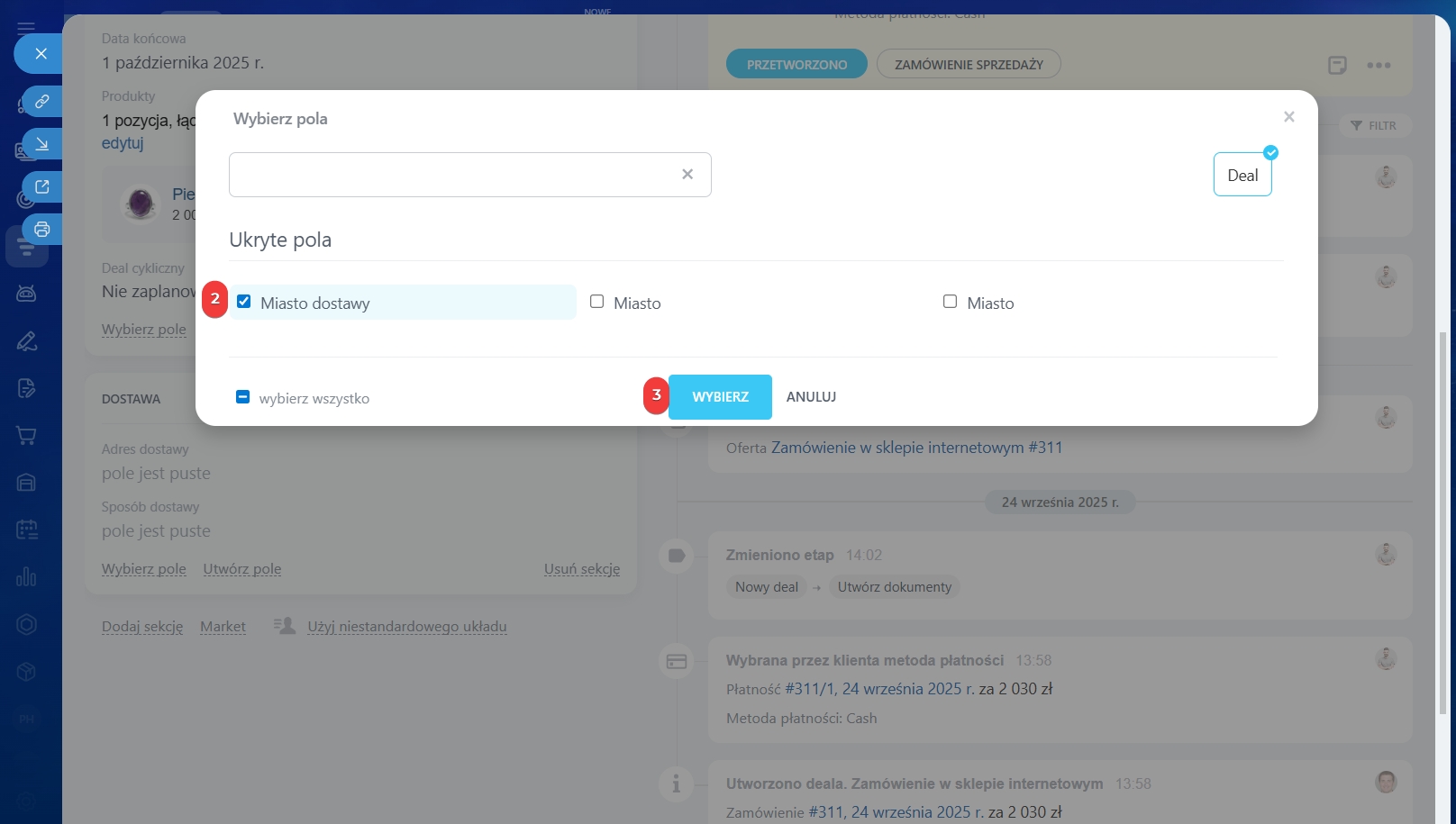Open the FILTR timeline filter
The height and width of the screenshot is (824, 1456).
1374,126
